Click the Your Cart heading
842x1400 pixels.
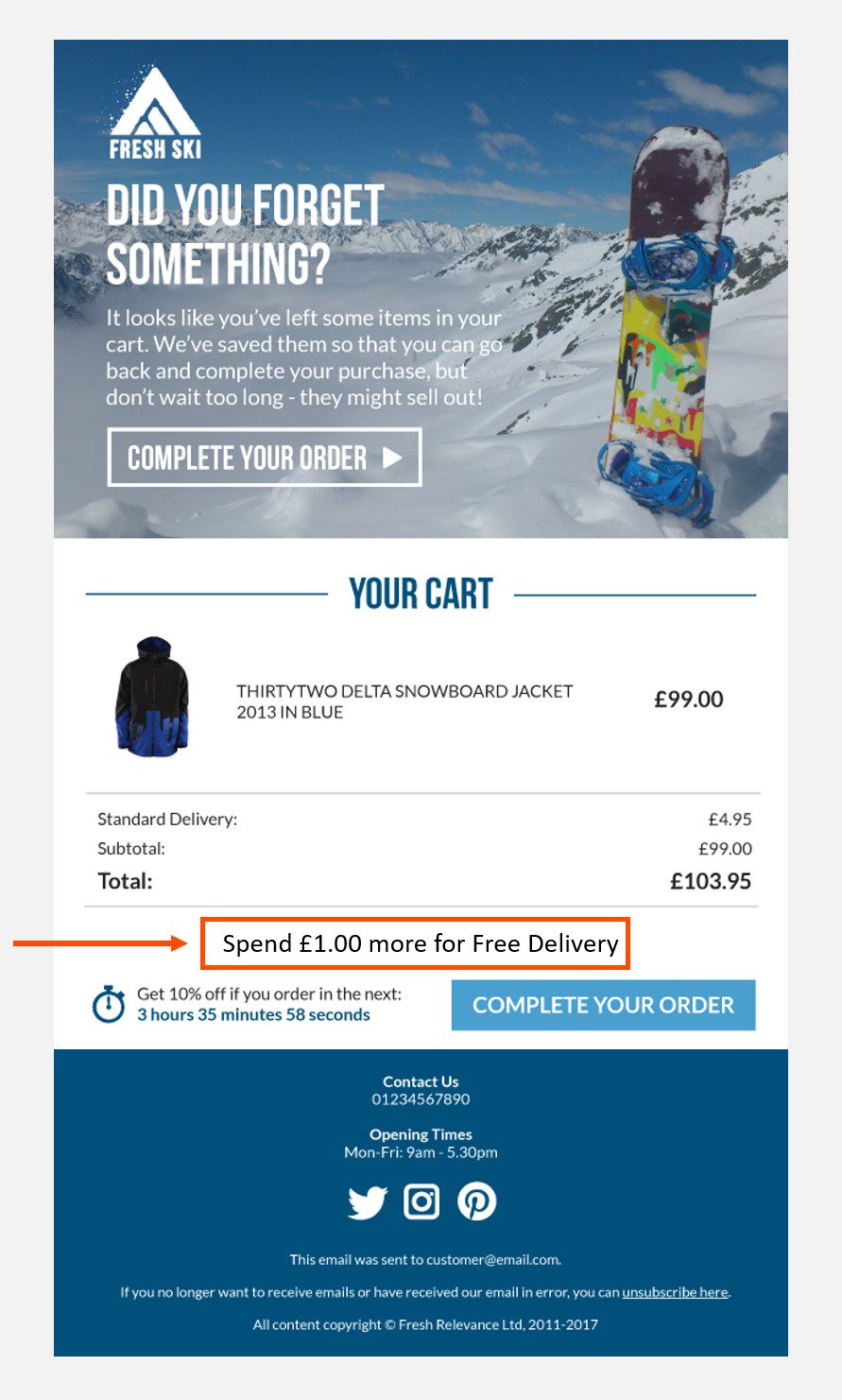421,595
